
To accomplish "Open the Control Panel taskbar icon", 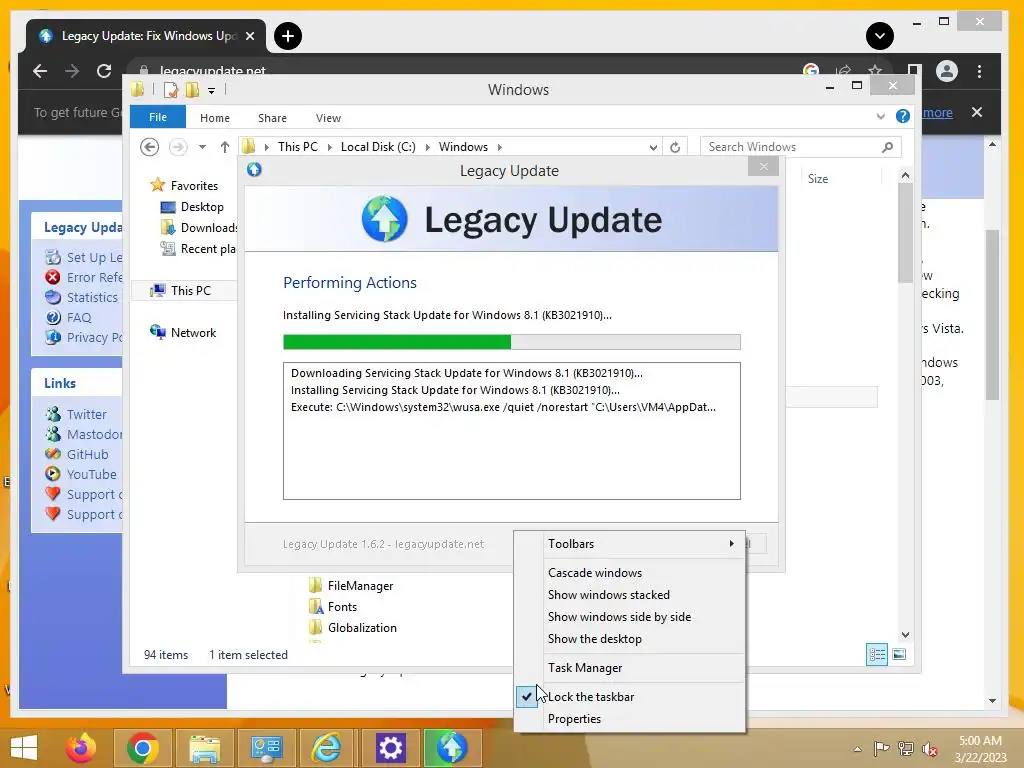I will tap(266, 748).
